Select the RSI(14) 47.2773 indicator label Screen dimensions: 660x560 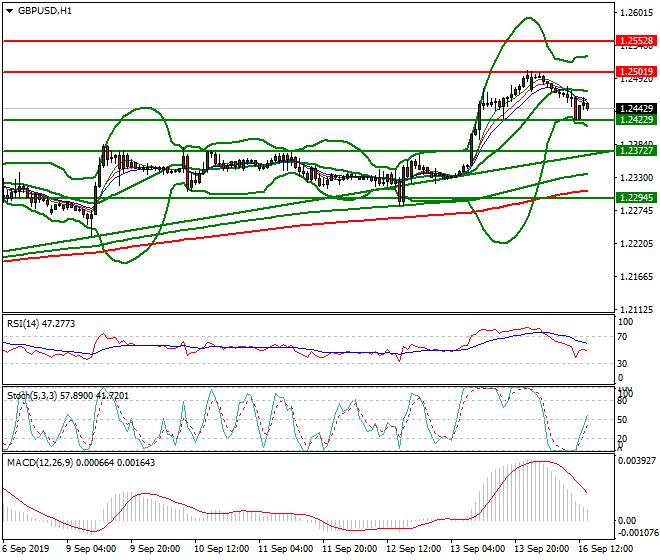41,324
